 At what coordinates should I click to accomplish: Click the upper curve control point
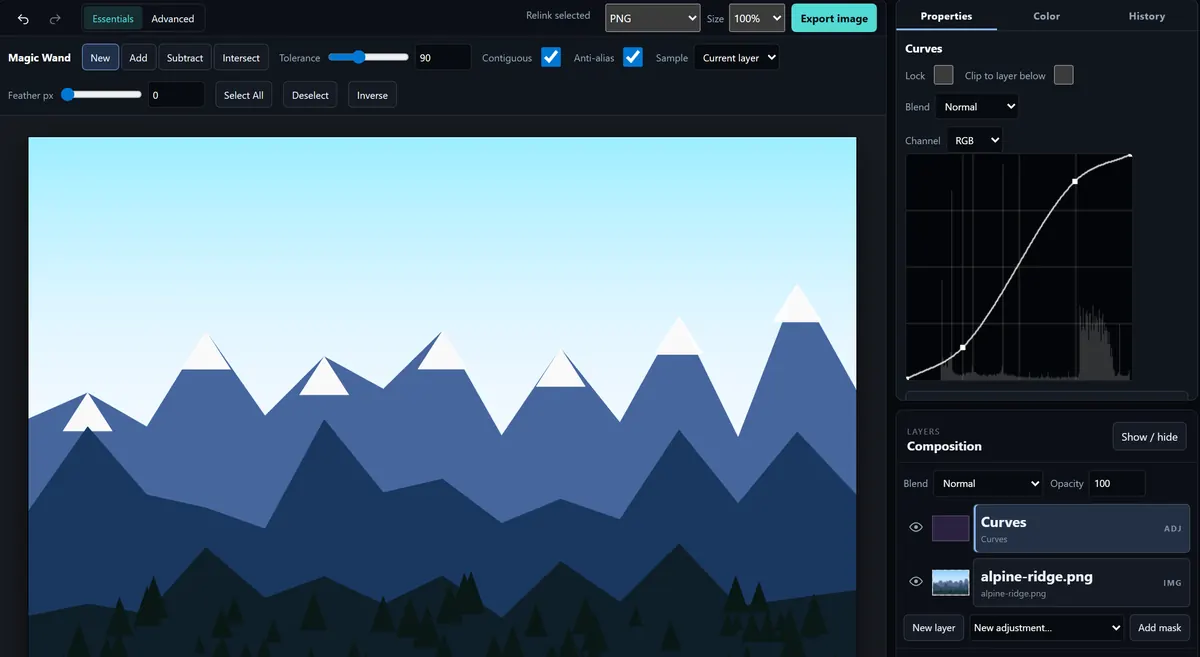1075,181
